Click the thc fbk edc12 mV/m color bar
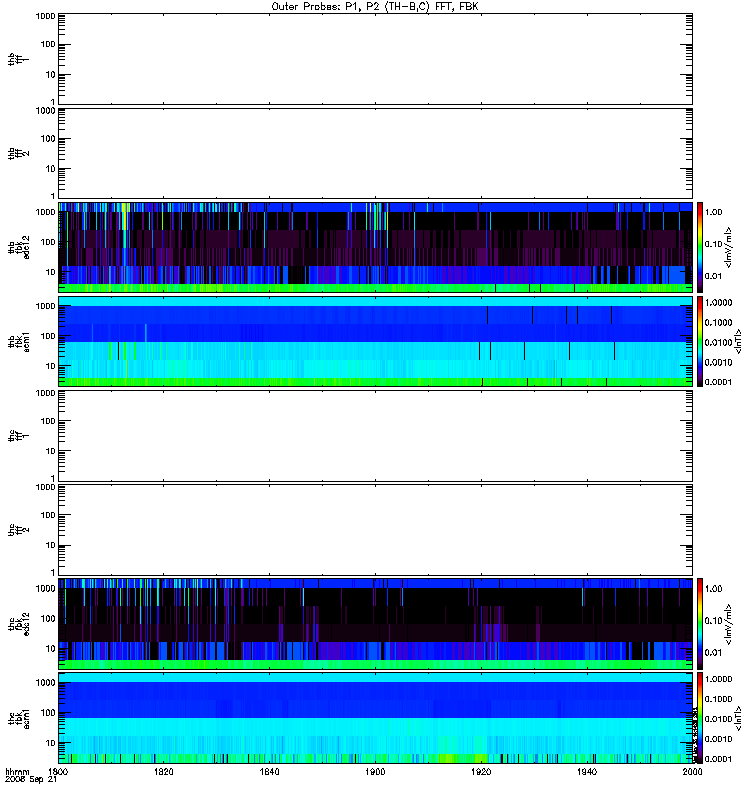Viewport: 750px width, 800px height. (x=700, y=623)
